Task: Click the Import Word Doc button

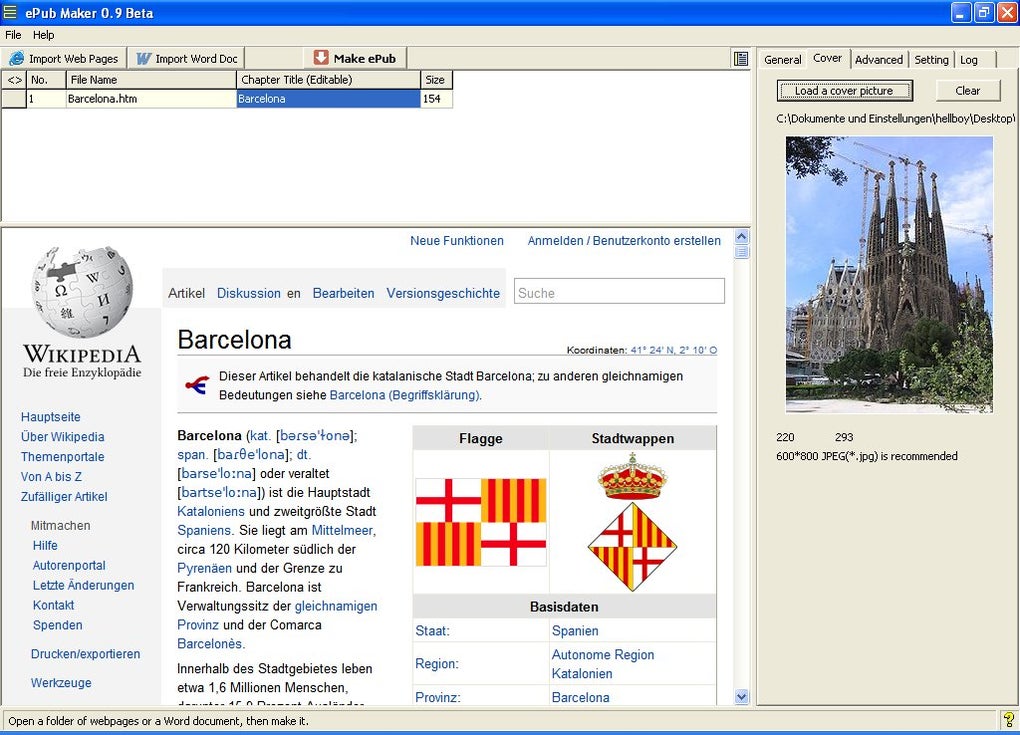Action: pos(187,59)
